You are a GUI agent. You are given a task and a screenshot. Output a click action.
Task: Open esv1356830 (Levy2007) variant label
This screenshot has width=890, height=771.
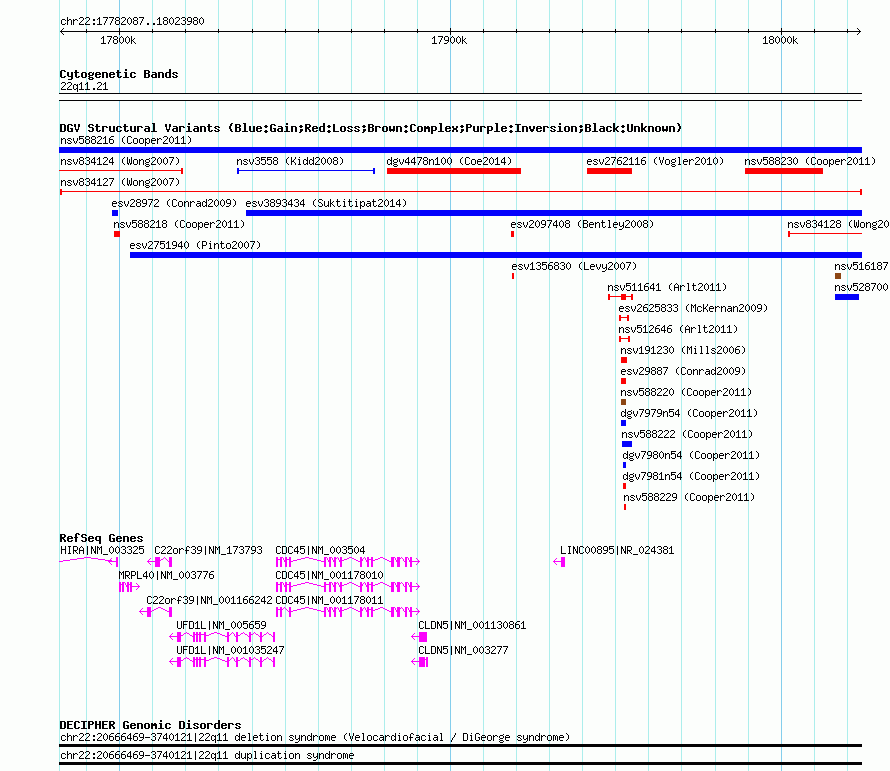(574, 266)
